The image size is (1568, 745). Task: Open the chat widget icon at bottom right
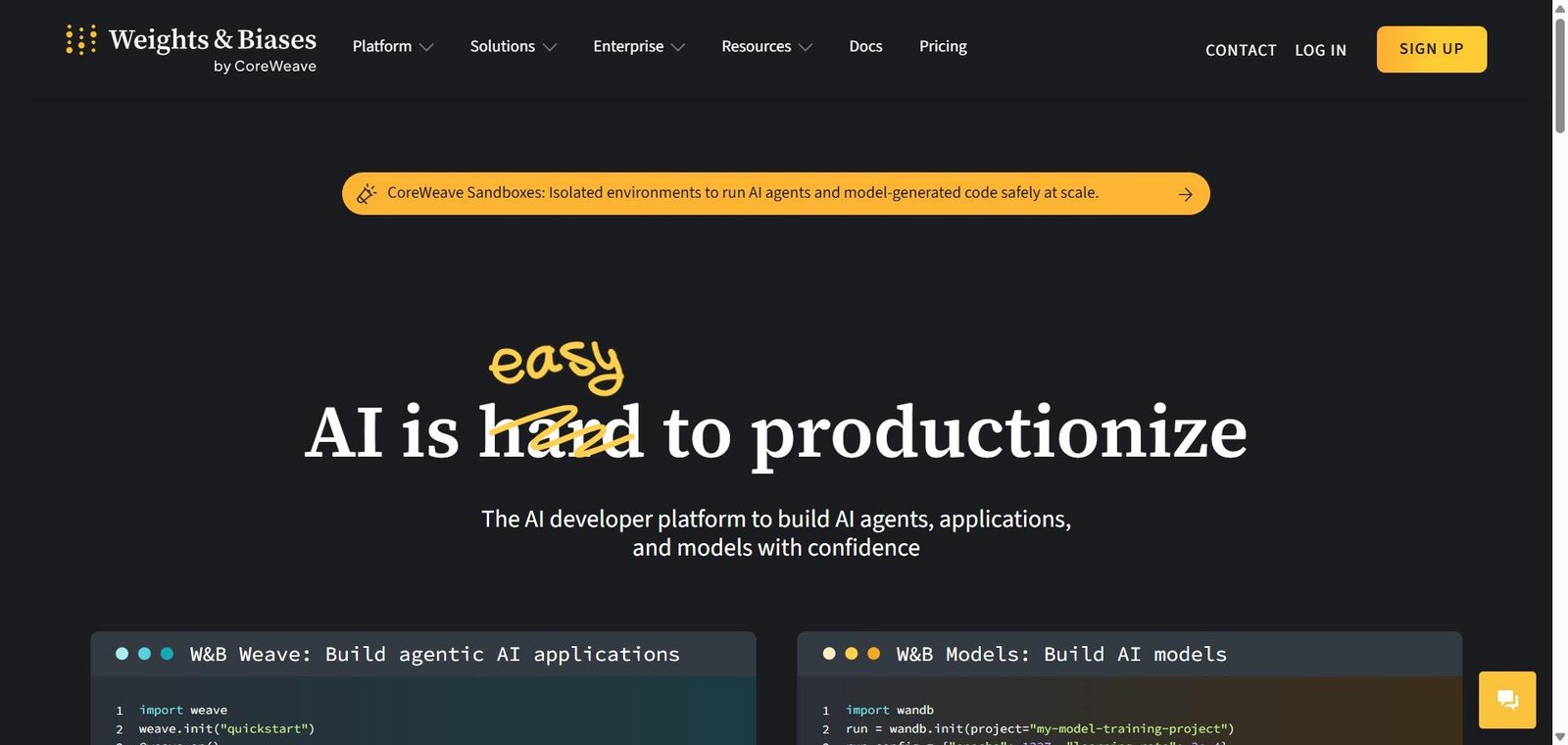(1507, 700)
